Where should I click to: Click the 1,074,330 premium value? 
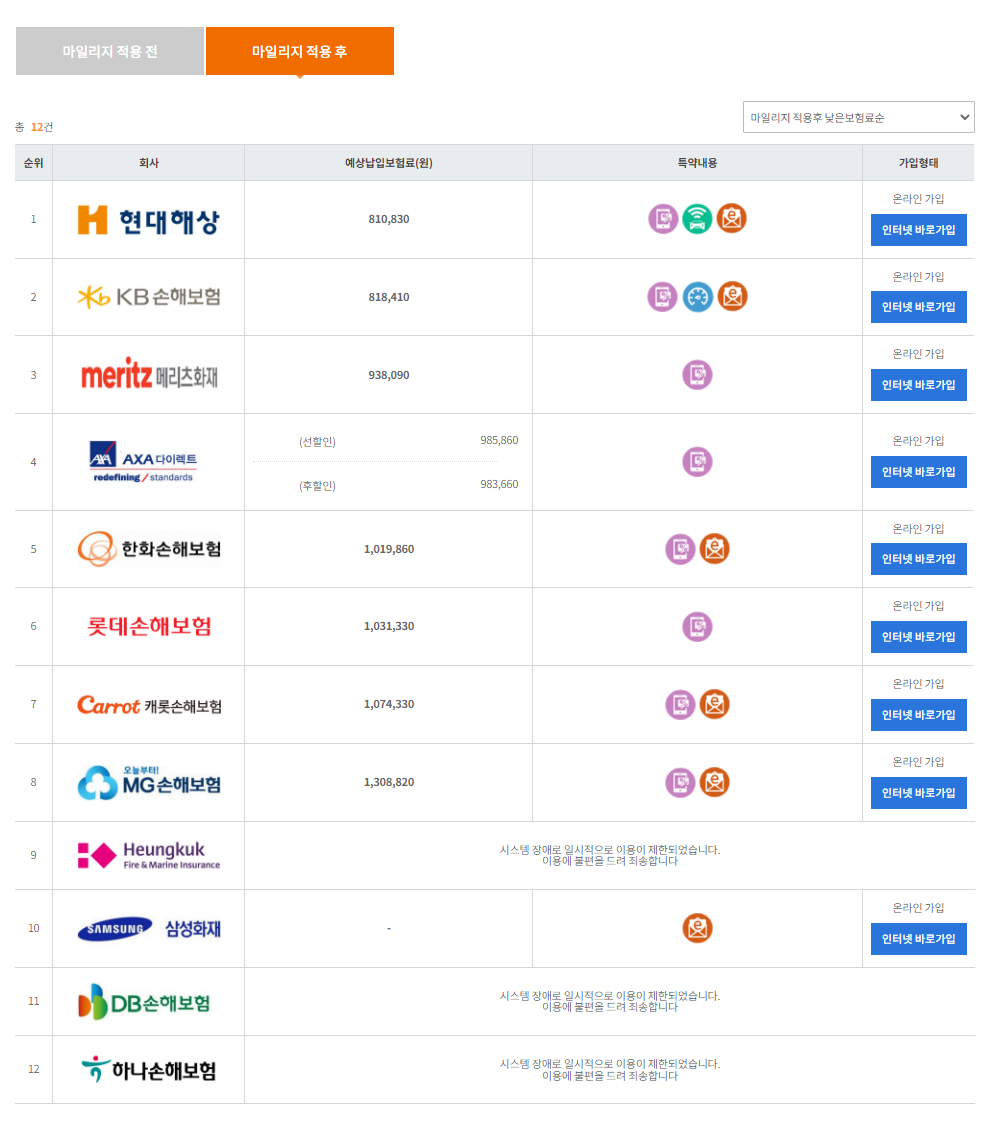coord(389,704)
